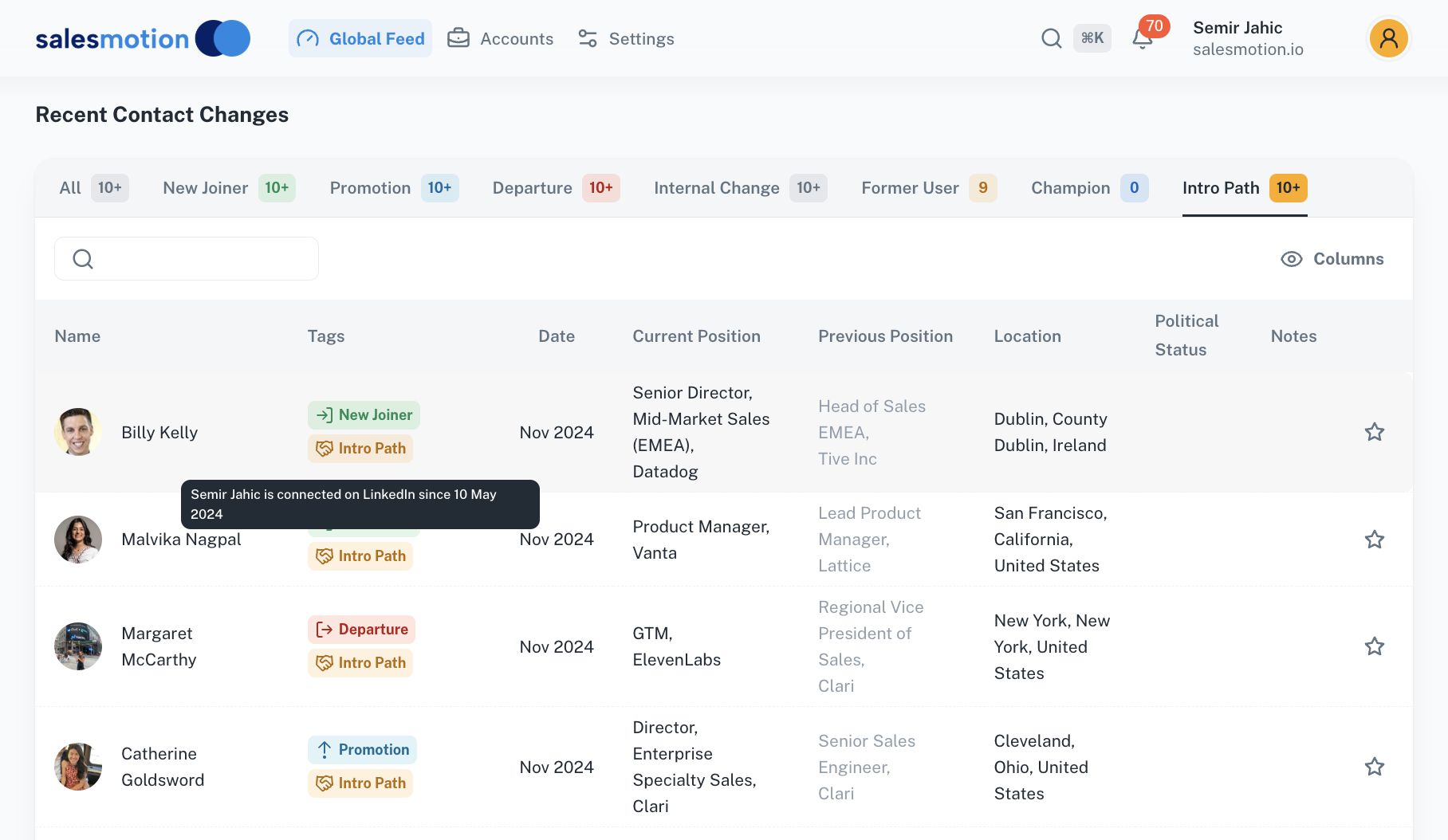Click Margaret McCarthy's Nov 2024 date
1448x840 pixels.
(557, 646)
